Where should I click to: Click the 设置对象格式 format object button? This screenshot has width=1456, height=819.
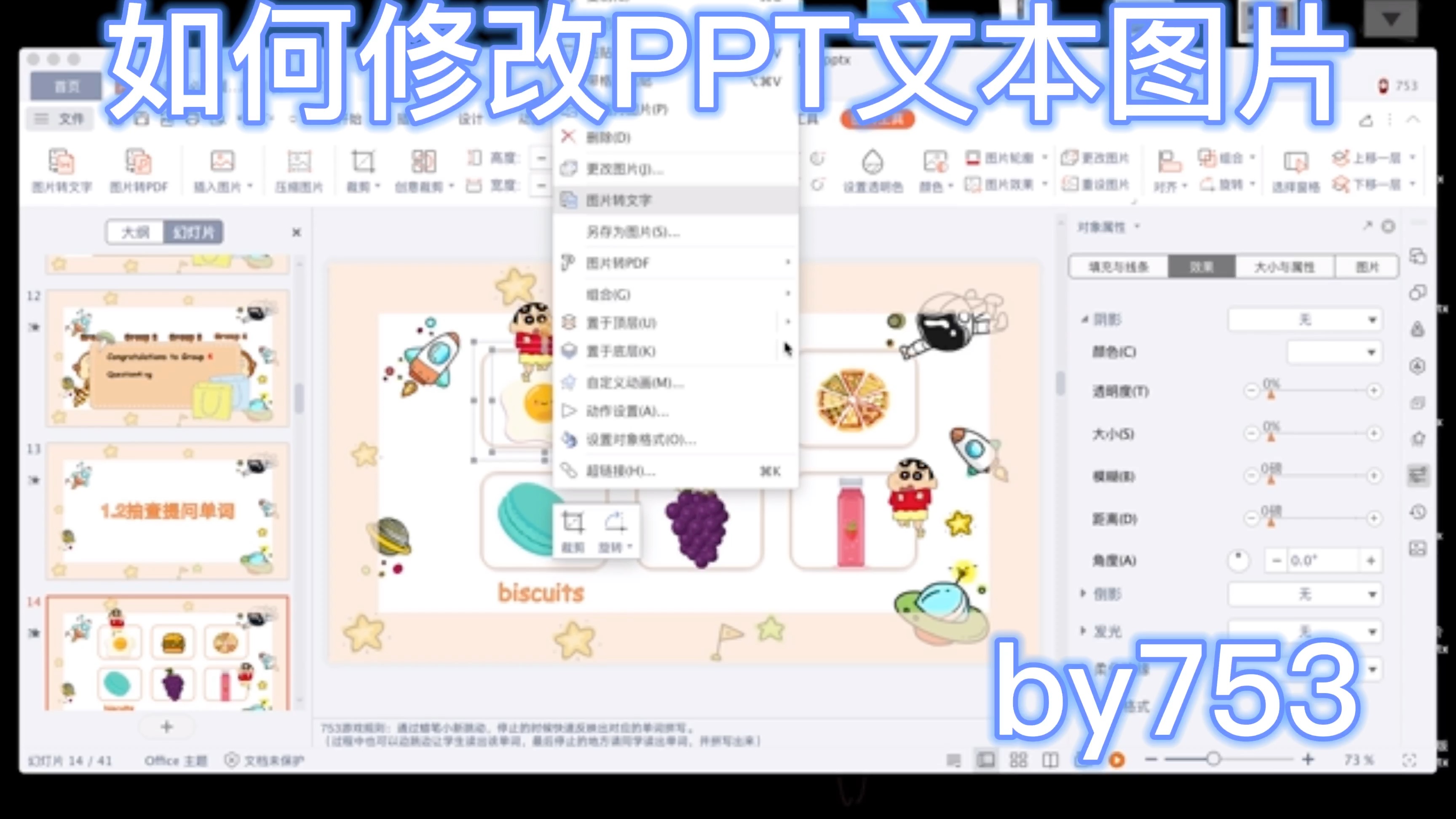click(x=640, y=440)
